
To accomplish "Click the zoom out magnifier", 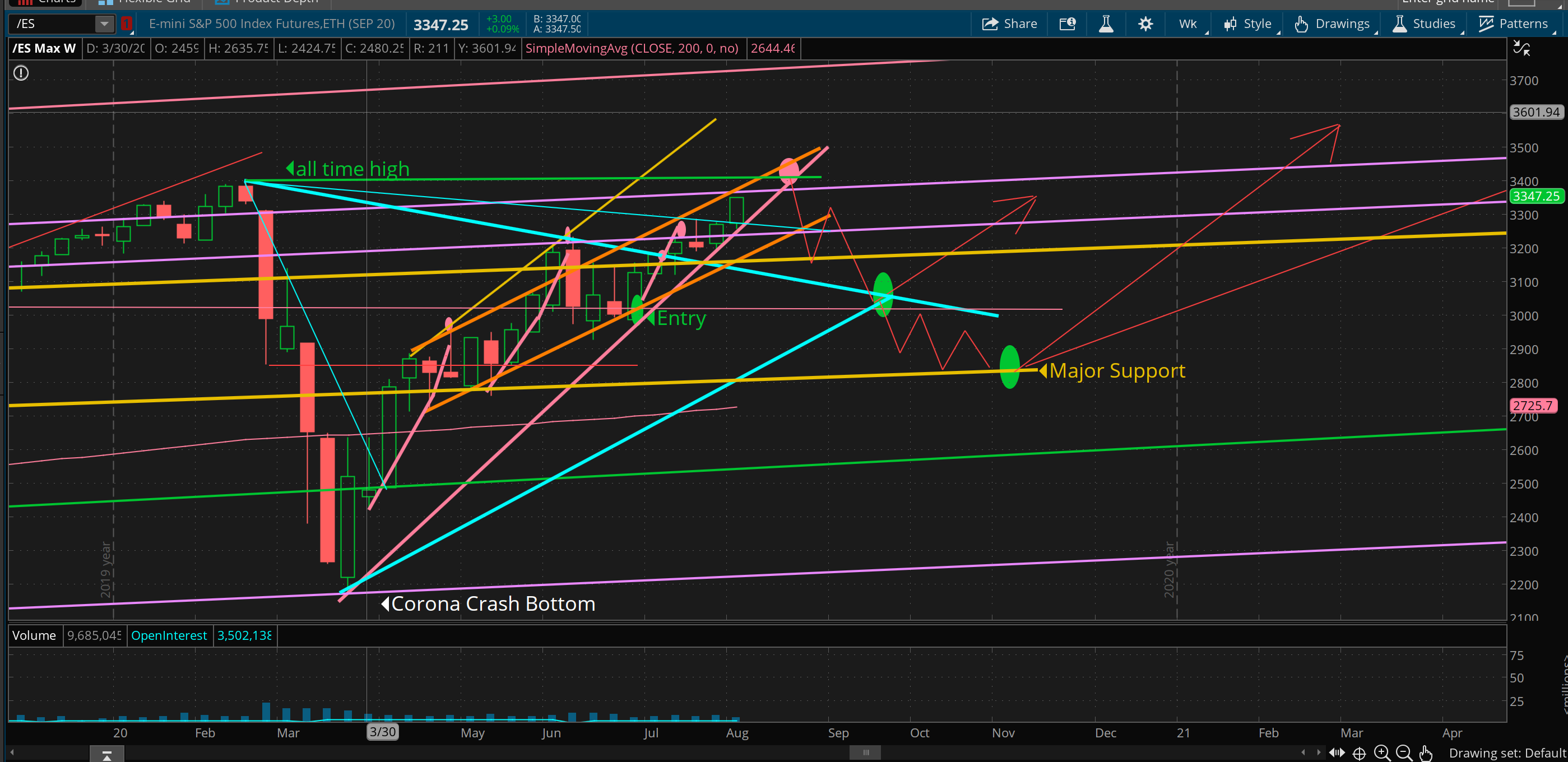I will tap(1404, 753).
